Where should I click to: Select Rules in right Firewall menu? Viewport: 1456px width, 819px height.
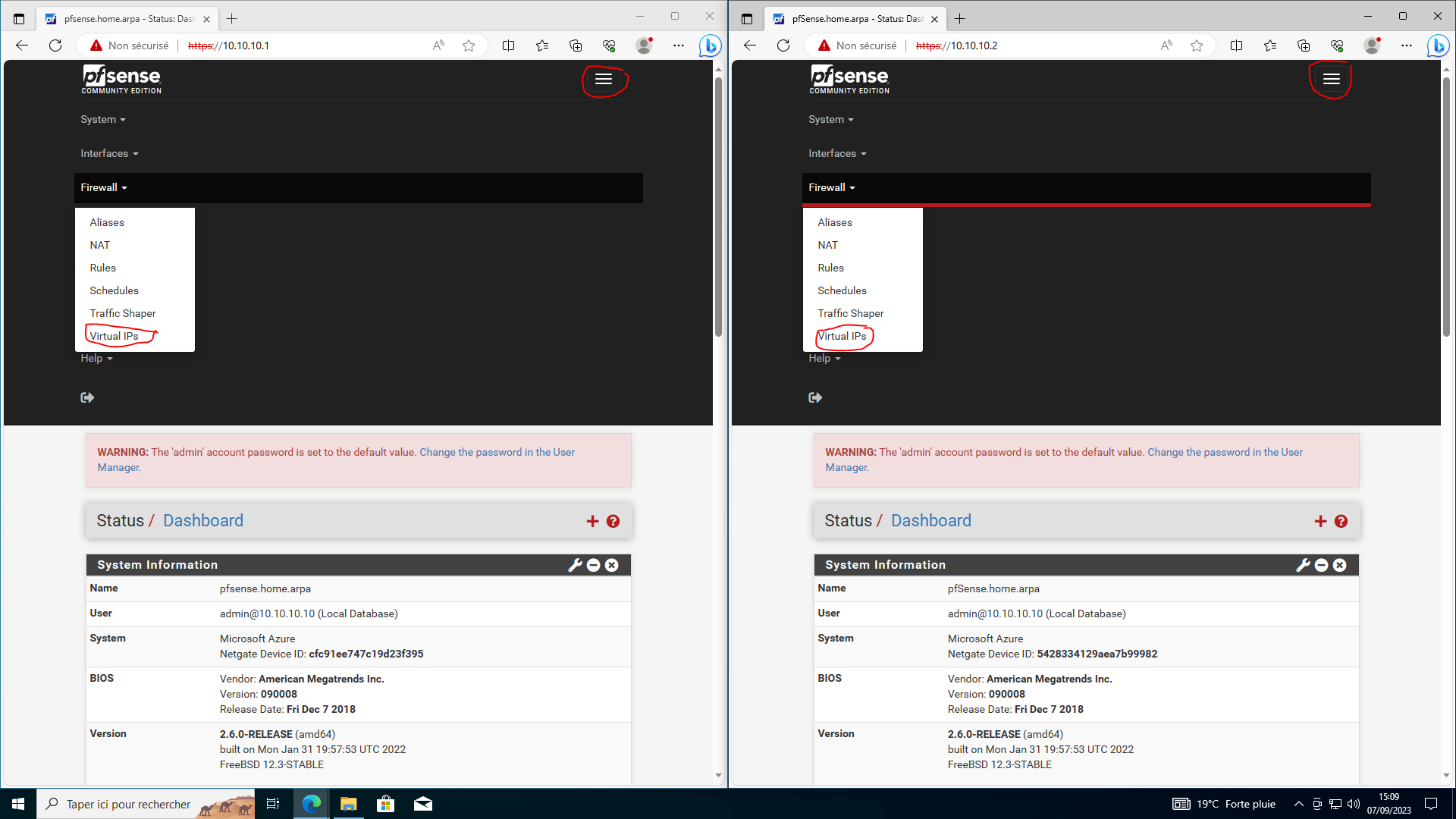830,268
